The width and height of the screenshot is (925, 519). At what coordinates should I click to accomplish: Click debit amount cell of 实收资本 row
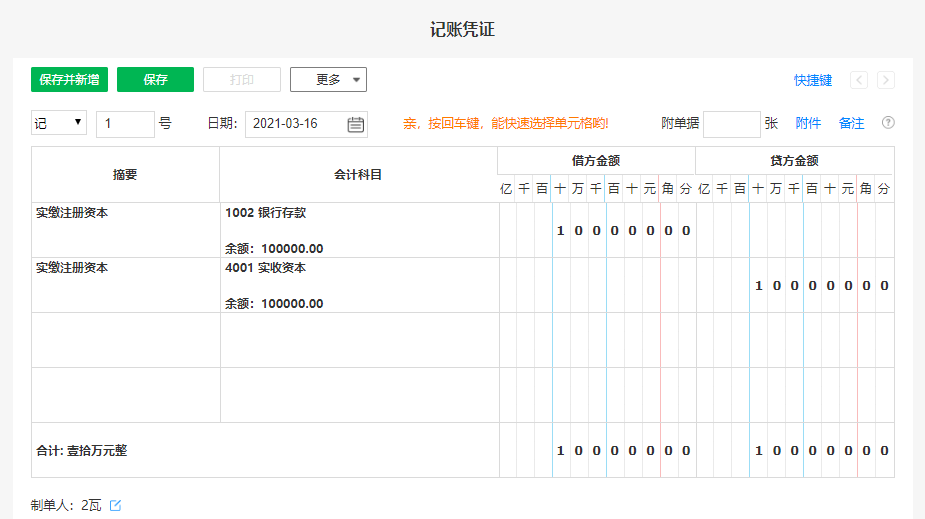click(597, 285)
